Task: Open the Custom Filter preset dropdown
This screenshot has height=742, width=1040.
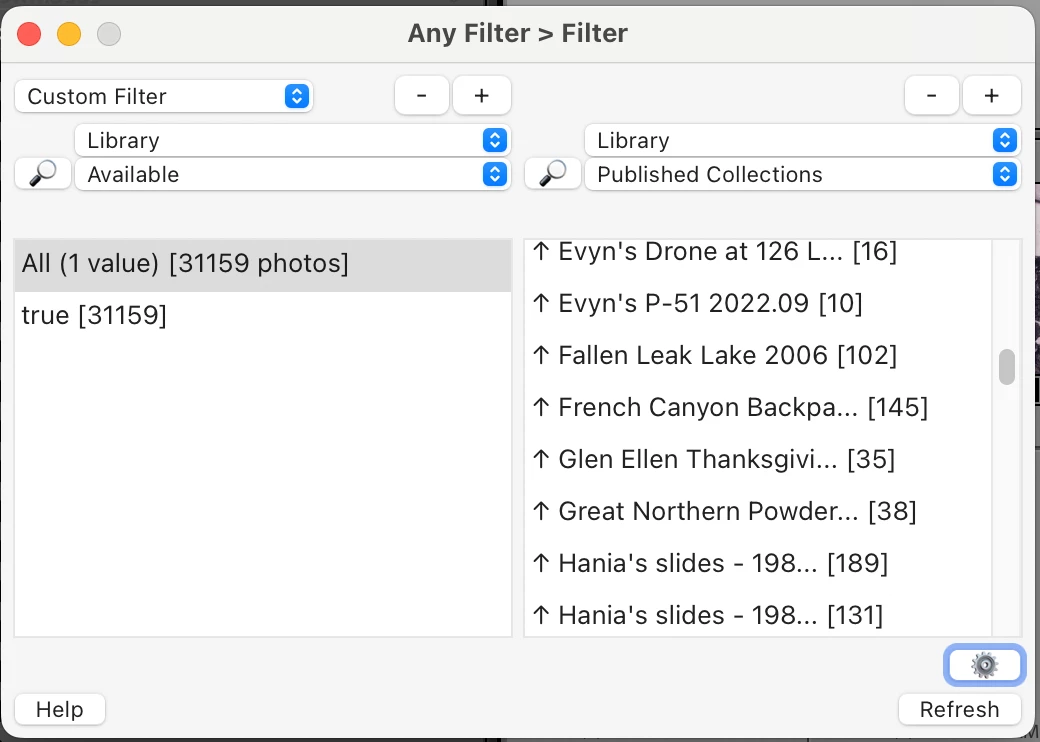Action: click(x=164, y=96)
